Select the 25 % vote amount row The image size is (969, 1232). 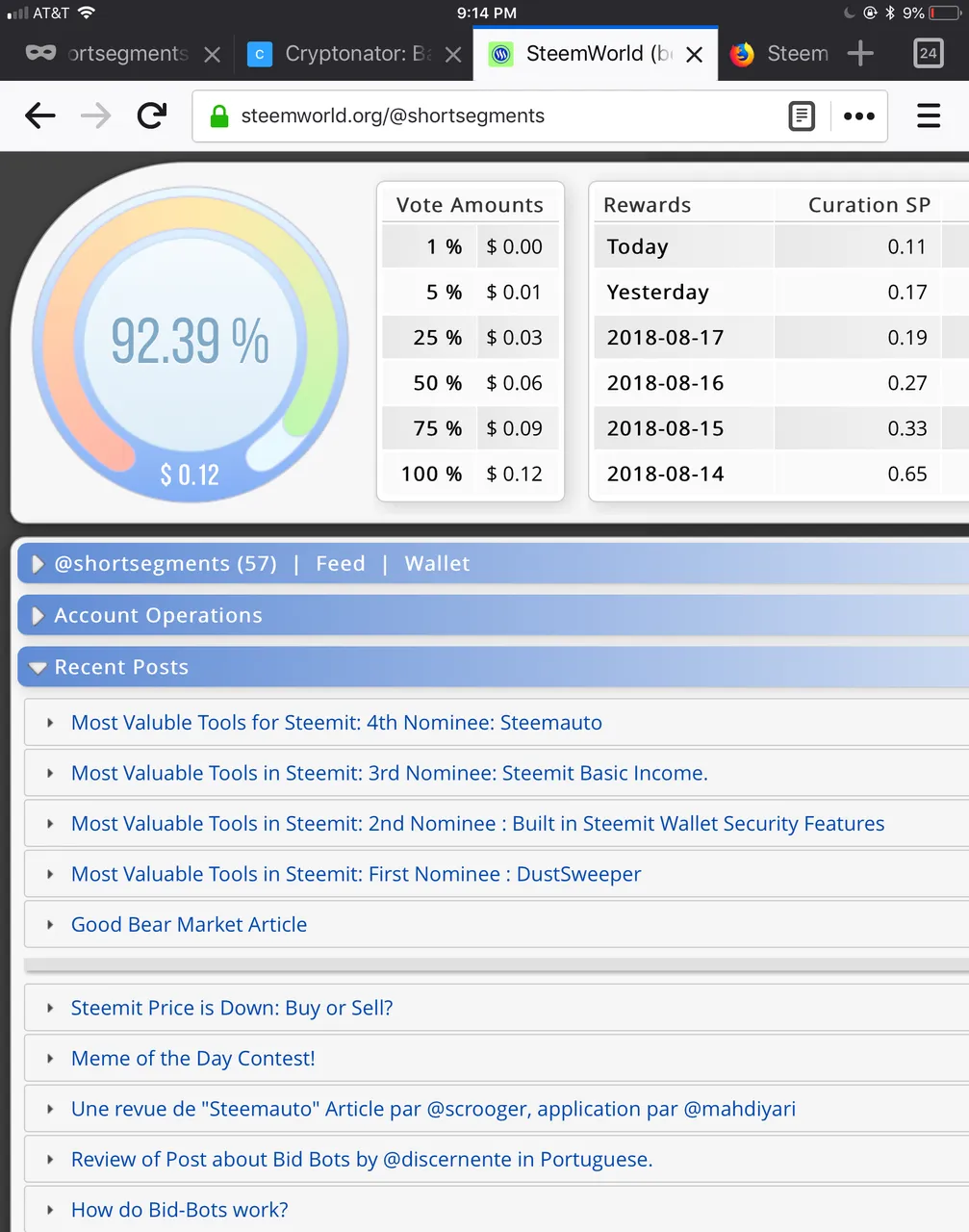pyautogui.click(x=471, y=338)
